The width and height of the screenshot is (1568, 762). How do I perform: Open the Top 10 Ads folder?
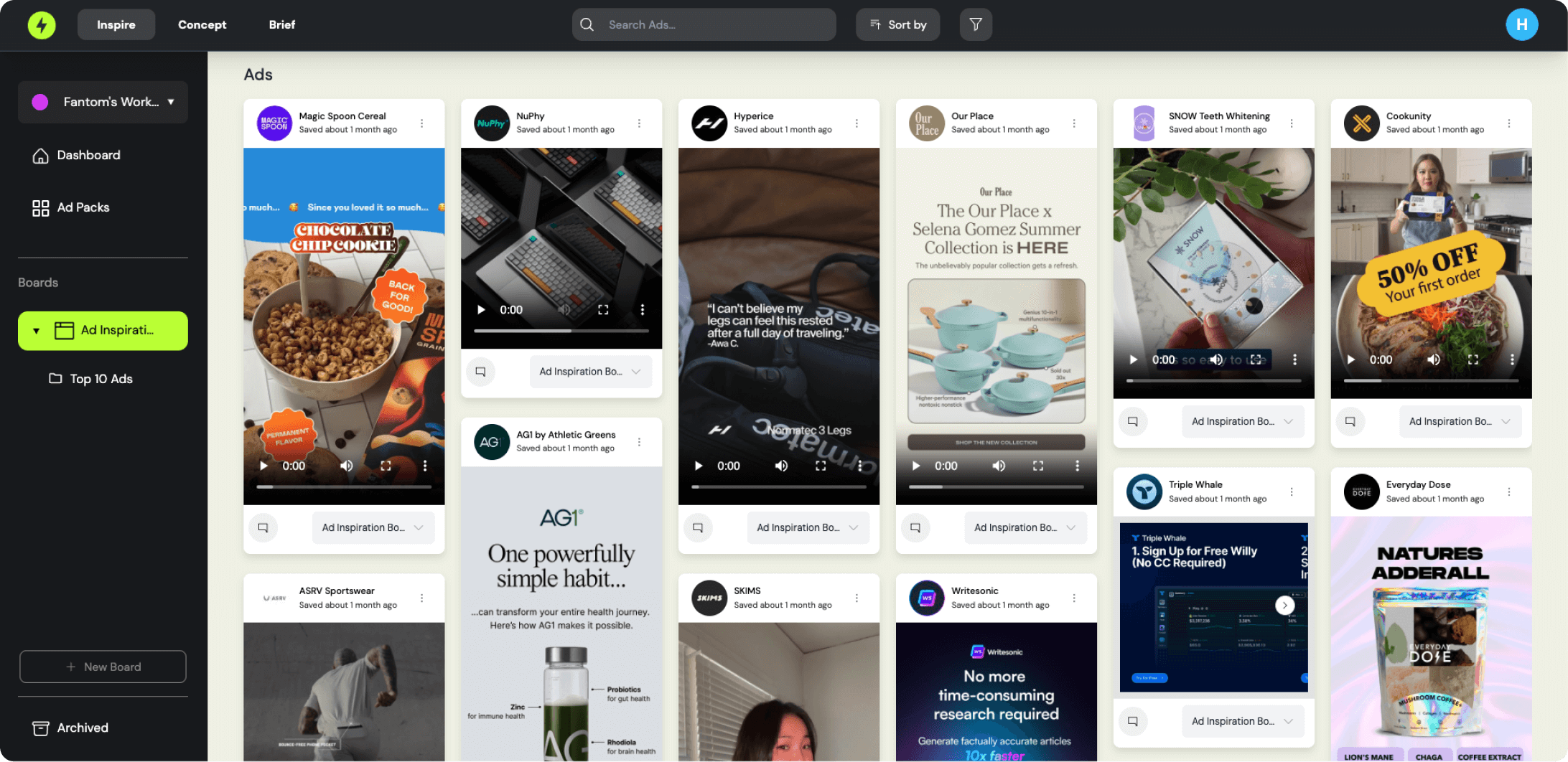(91, 379)
